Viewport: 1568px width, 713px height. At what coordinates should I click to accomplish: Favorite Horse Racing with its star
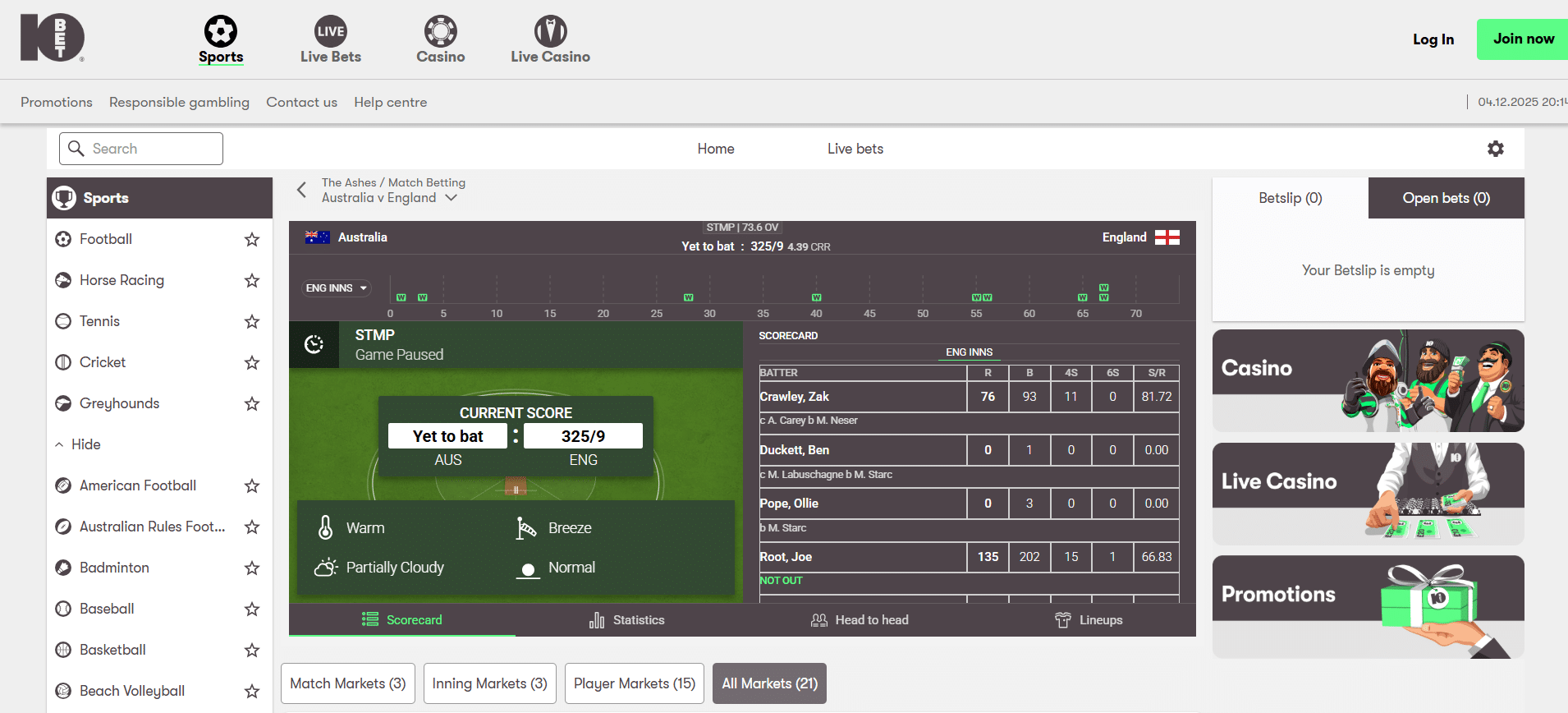[x=252, y=280]
